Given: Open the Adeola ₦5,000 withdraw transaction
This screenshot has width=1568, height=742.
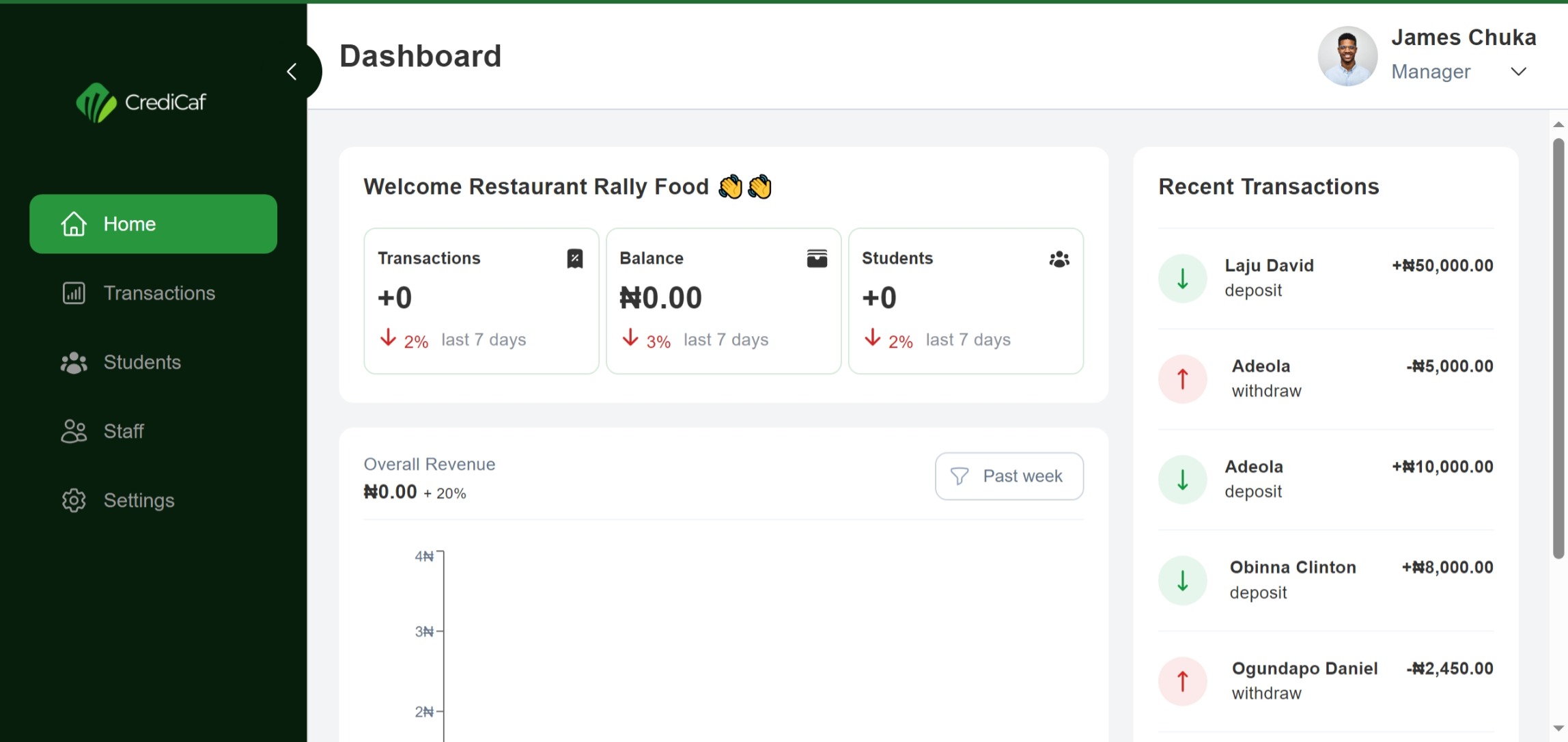Looking at the screenshot, I should [1326, 379].
